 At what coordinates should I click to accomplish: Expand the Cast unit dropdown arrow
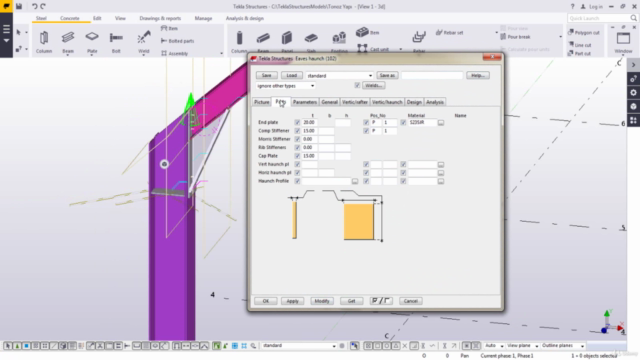pyautogui.click(x=400, y=49)
